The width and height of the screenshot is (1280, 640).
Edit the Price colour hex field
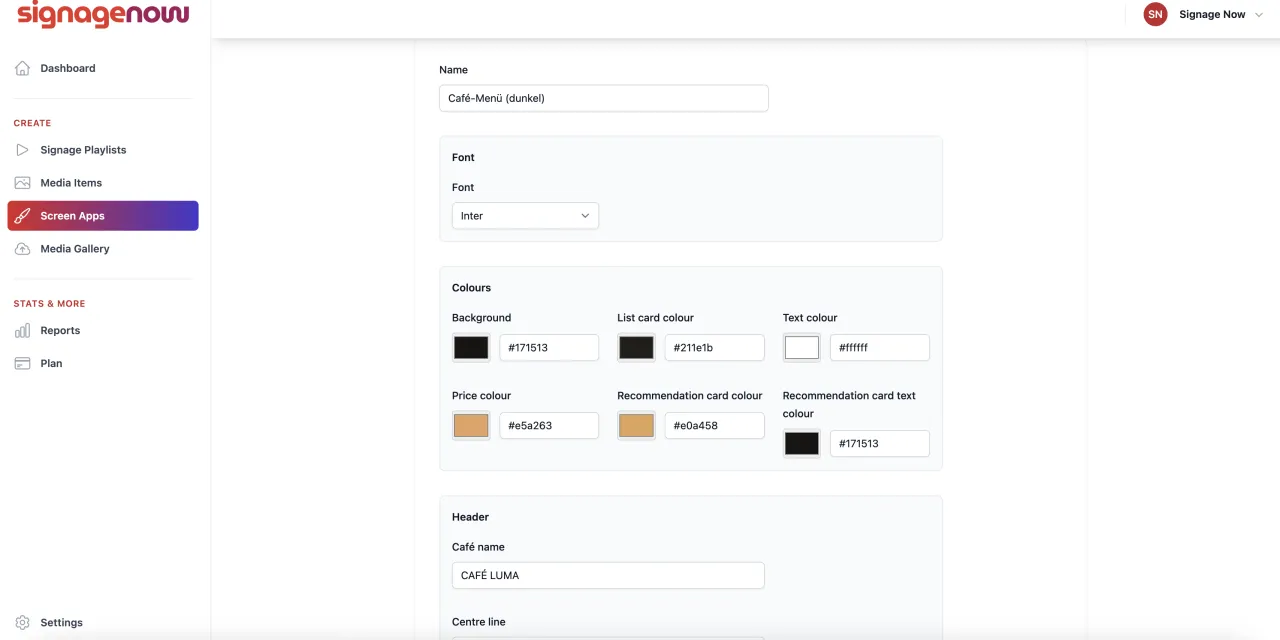point(549,425)
